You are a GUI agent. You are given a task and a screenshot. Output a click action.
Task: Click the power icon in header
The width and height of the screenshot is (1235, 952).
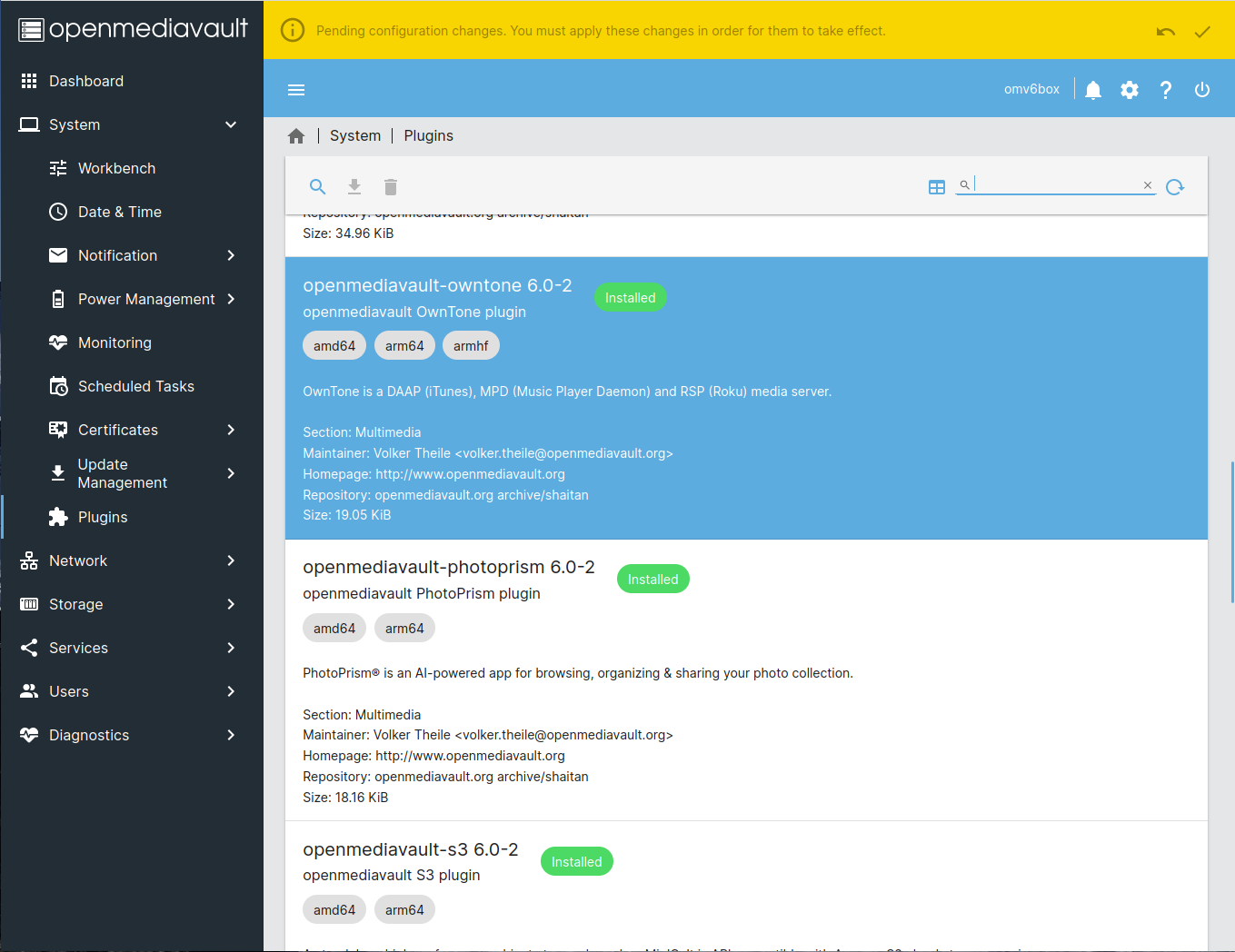(x=1202, y=89)
